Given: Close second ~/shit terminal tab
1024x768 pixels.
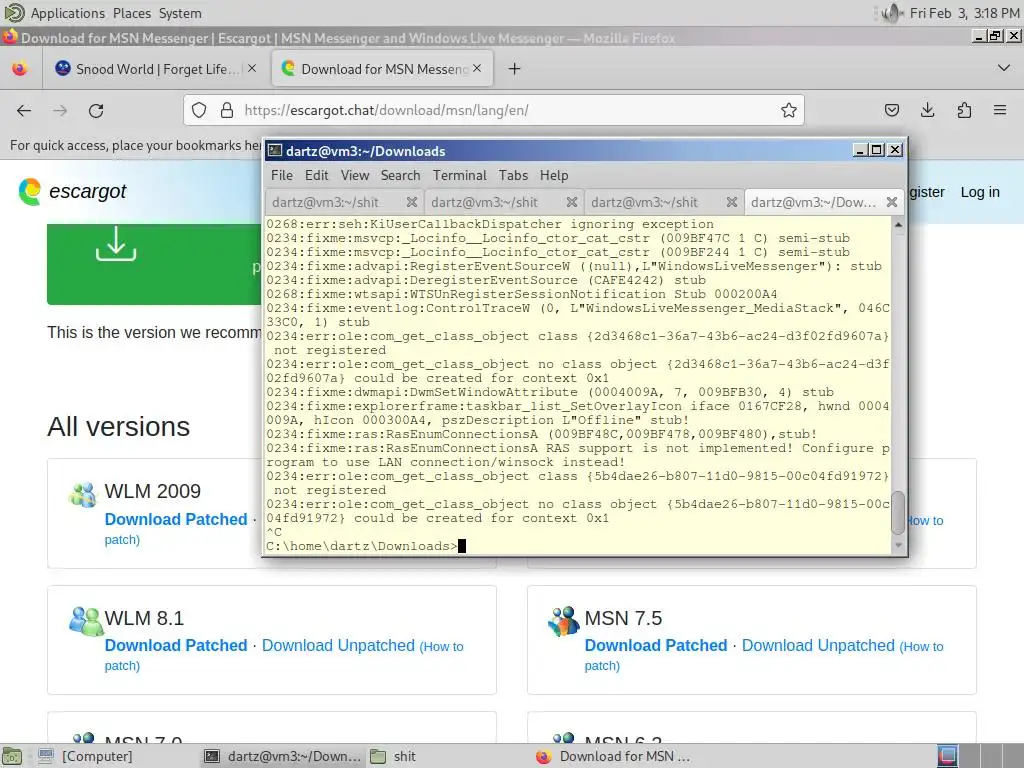Looking at the screenshot, I should pyautogui.click(x=571, y=202).
